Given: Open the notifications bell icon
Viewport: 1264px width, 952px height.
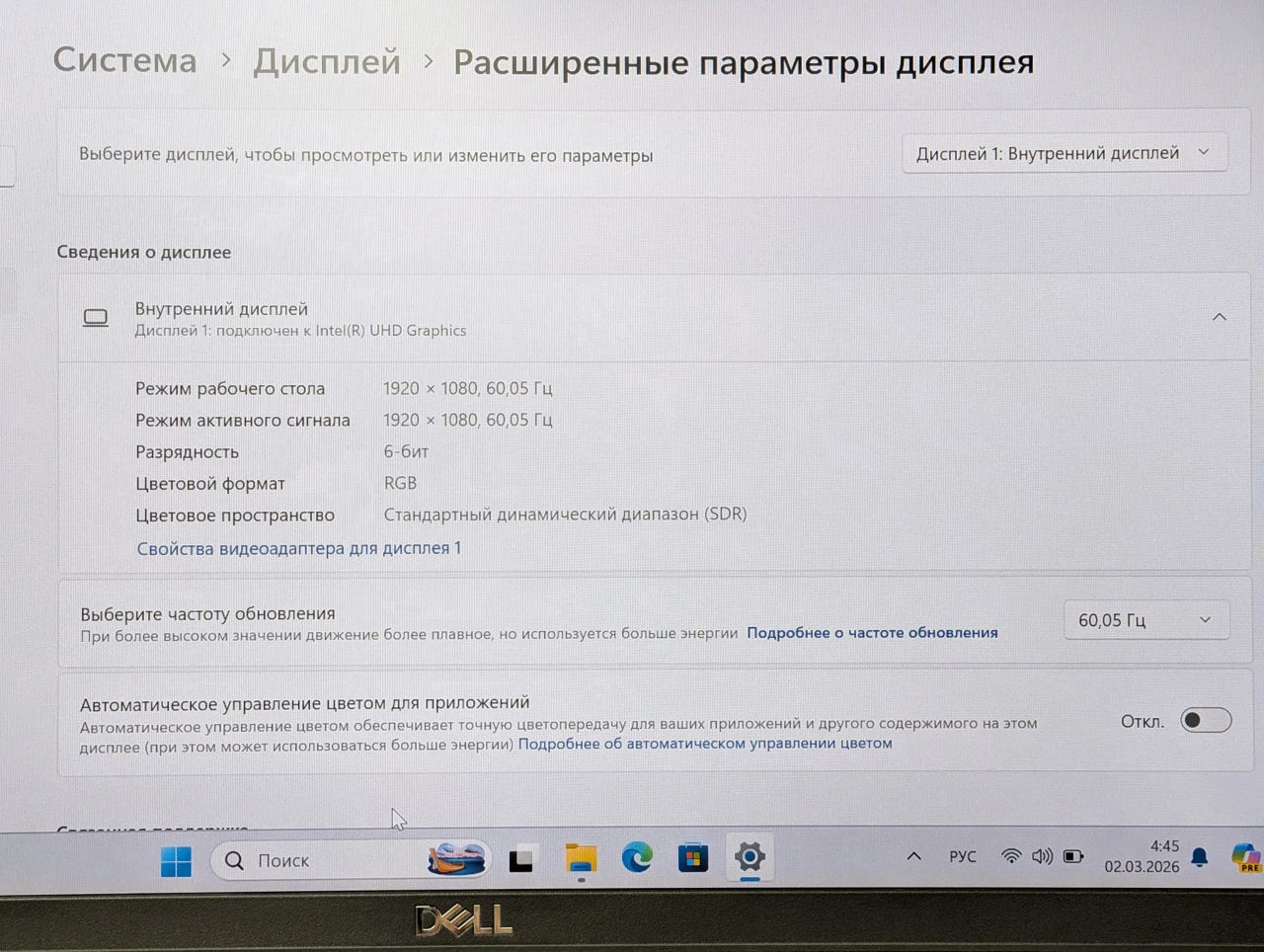Looking at the screenshot, I should [1200, 857].
